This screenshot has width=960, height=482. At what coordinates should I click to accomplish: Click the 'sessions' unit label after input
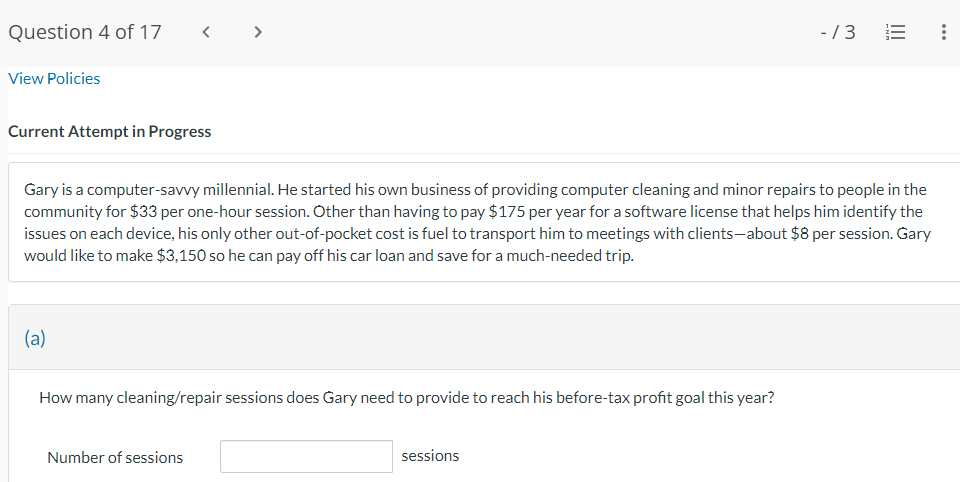click(430, 456)
